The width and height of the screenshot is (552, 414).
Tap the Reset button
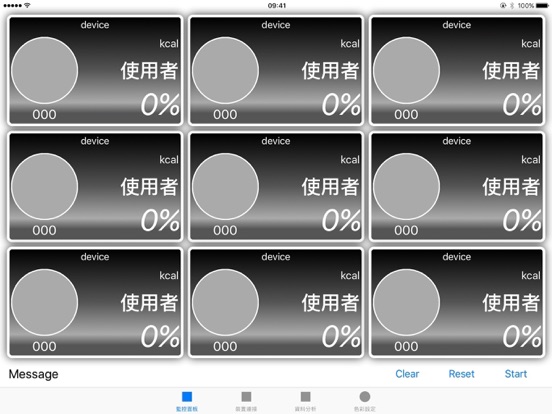461,374
